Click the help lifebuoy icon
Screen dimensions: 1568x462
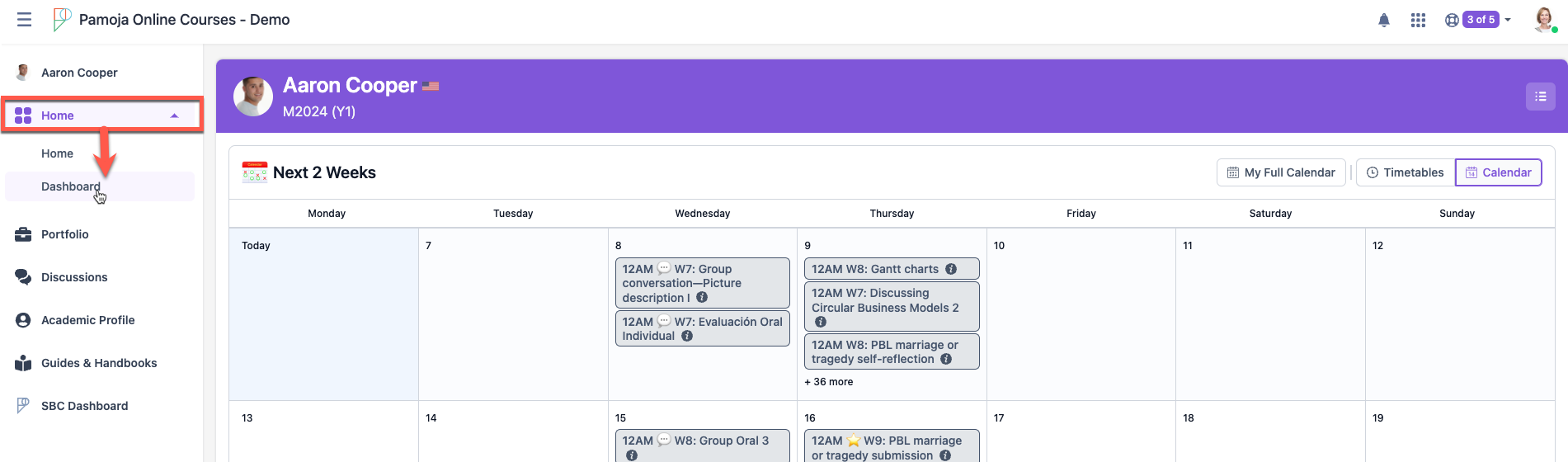1452,20
